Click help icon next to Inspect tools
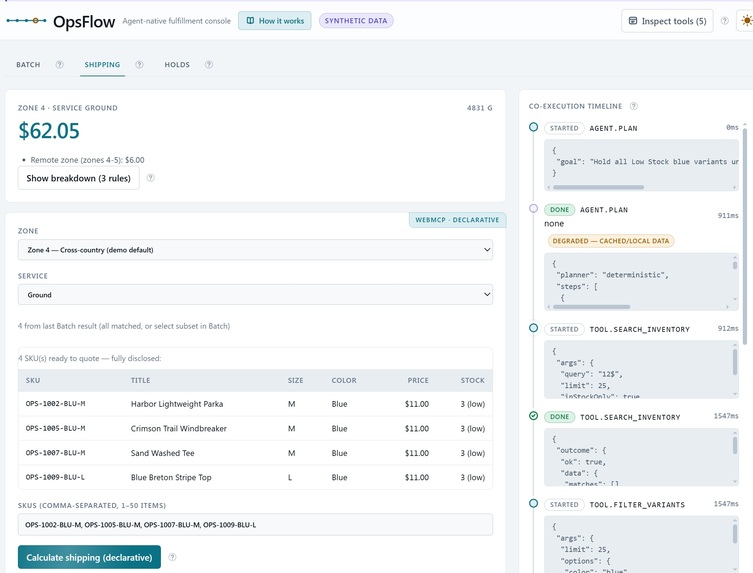This screenshot has width=753, height=573. (725, 21)
